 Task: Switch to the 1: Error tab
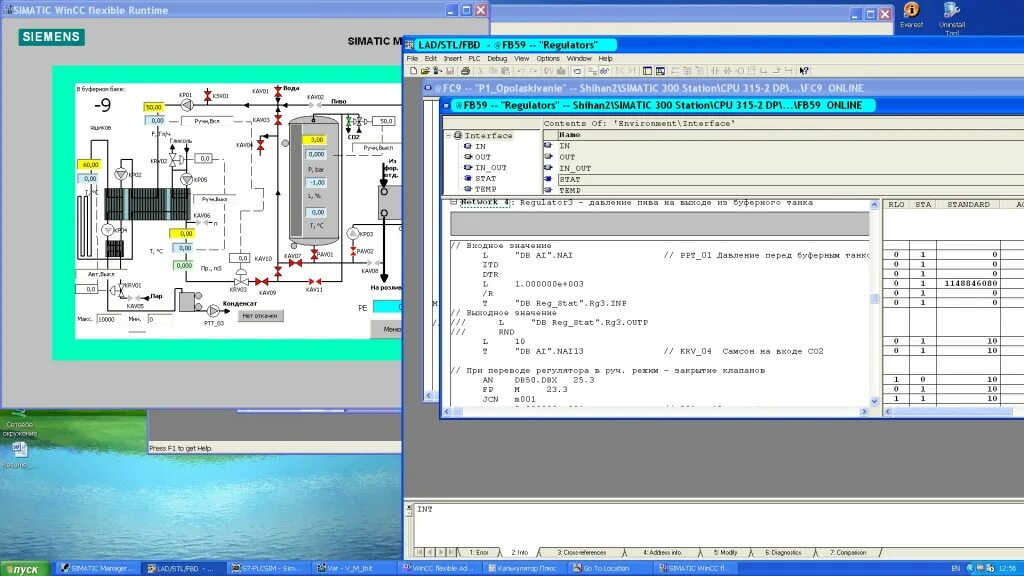[x=479, y=552]
